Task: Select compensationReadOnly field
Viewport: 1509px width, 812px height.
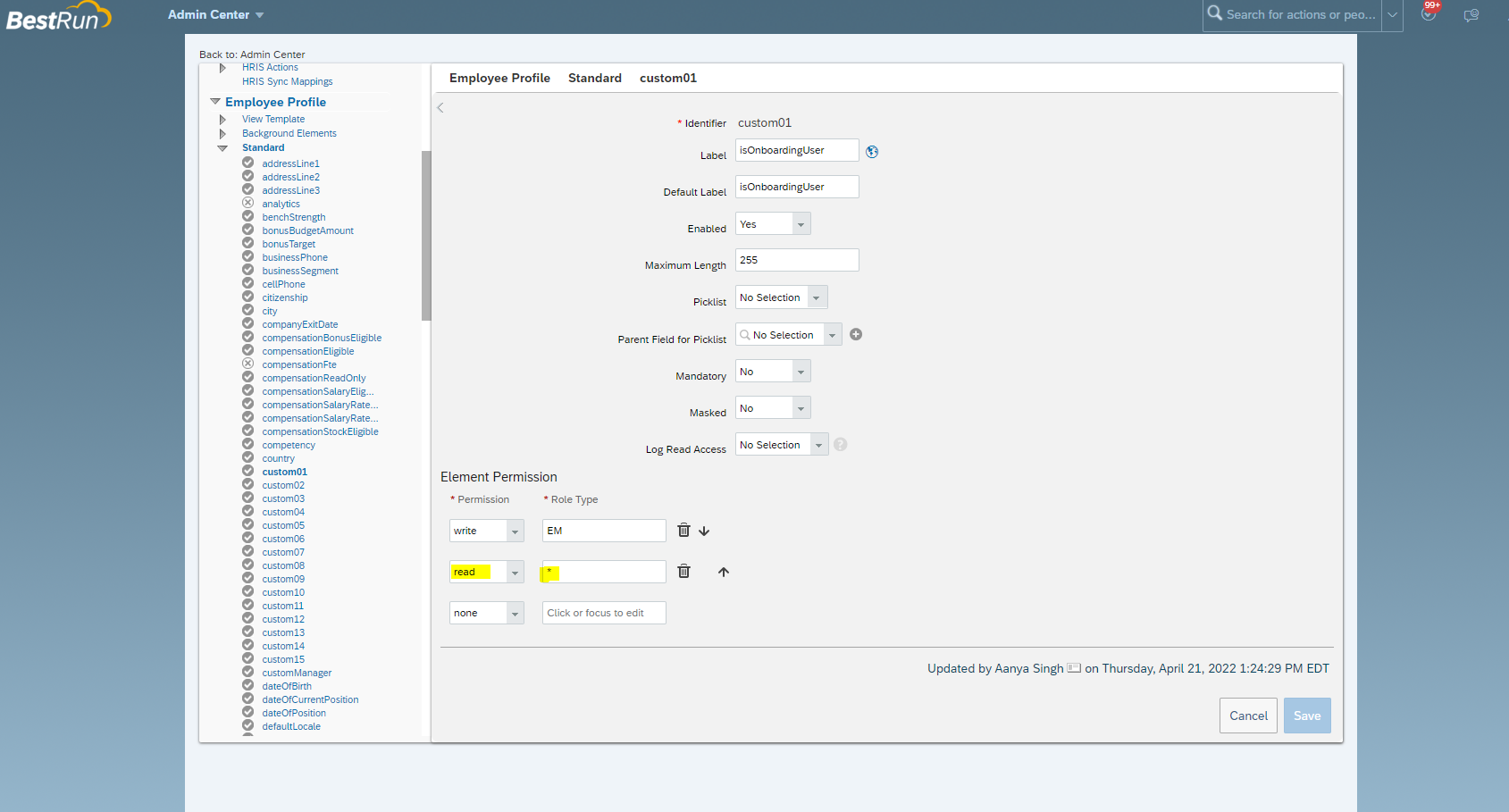Action: click(314, 378)
